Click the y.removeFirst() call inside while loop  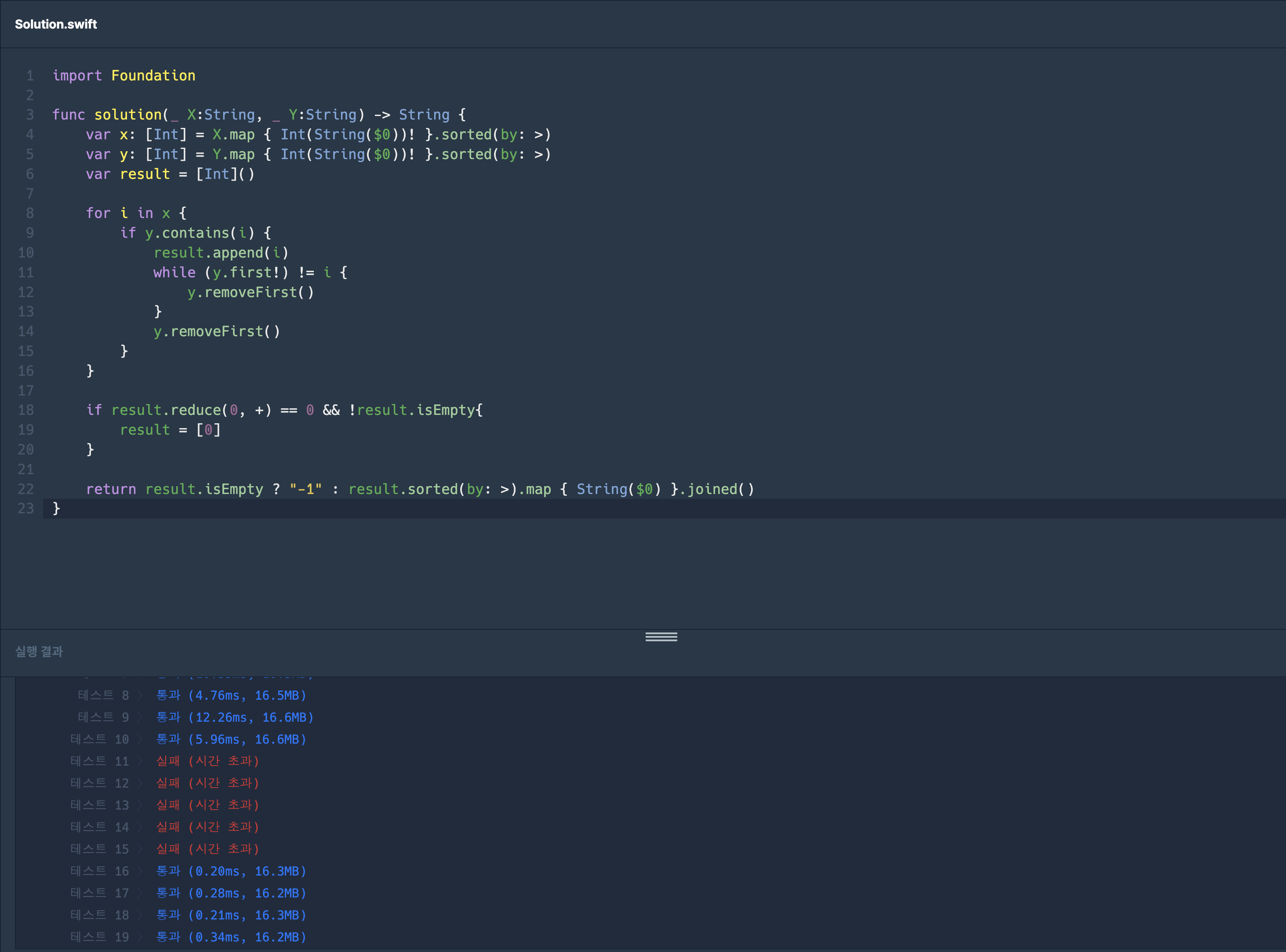(251, 292)
